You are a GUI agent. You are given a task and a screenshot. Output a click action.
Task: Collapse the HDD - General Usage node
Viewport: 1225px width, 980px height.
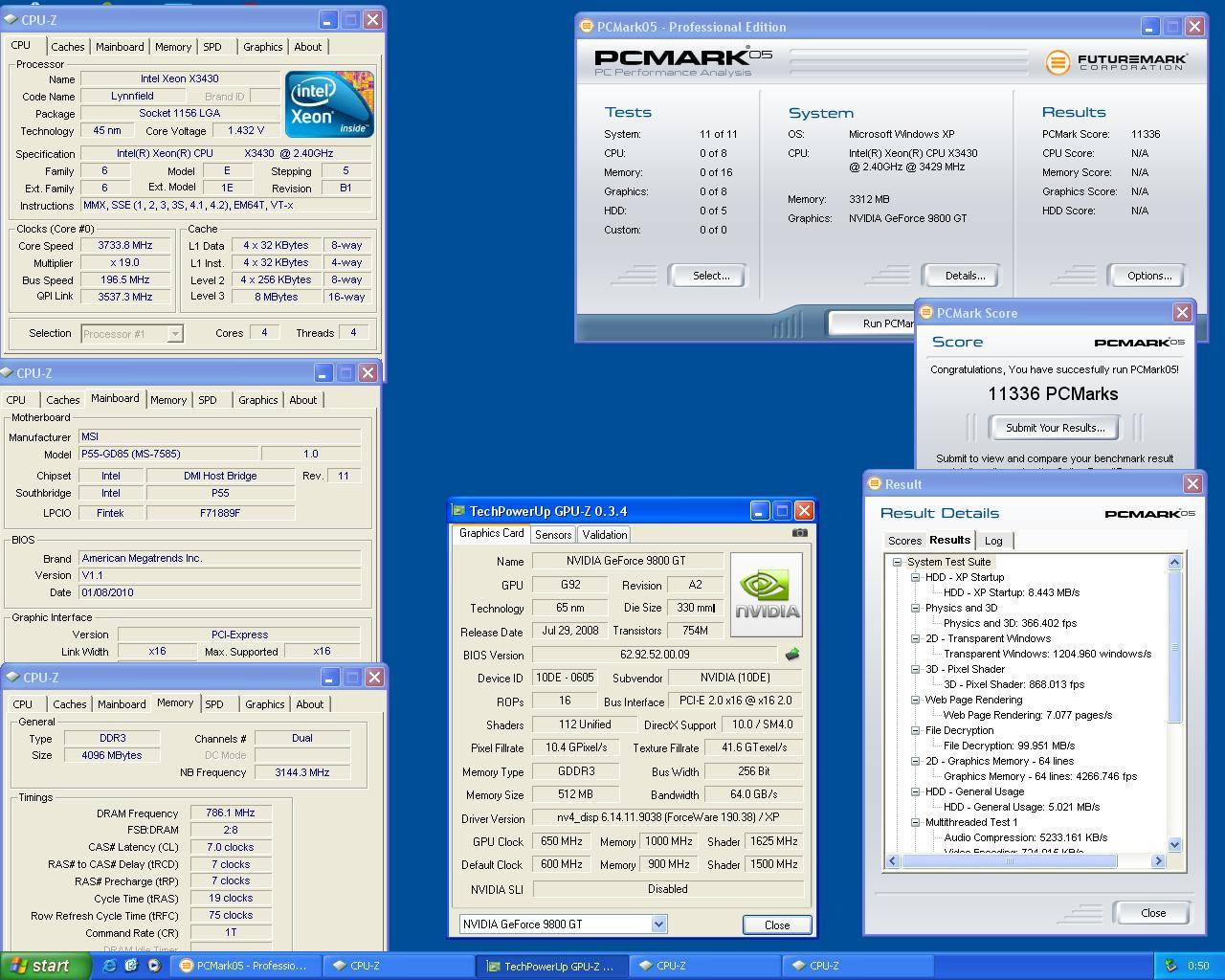(x=915, y=792)
